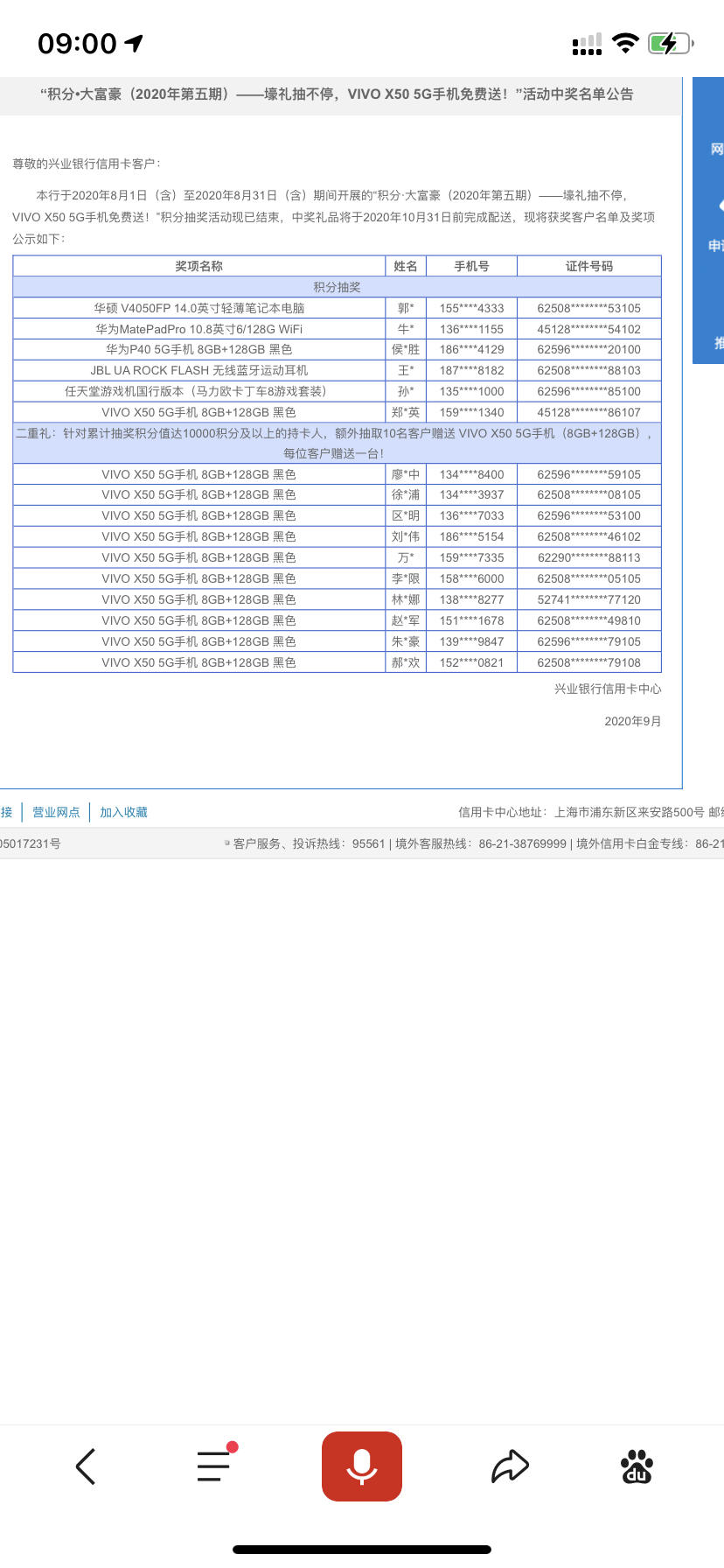
Task: Open the browser menu with red dot
Action: point(216,1463)
